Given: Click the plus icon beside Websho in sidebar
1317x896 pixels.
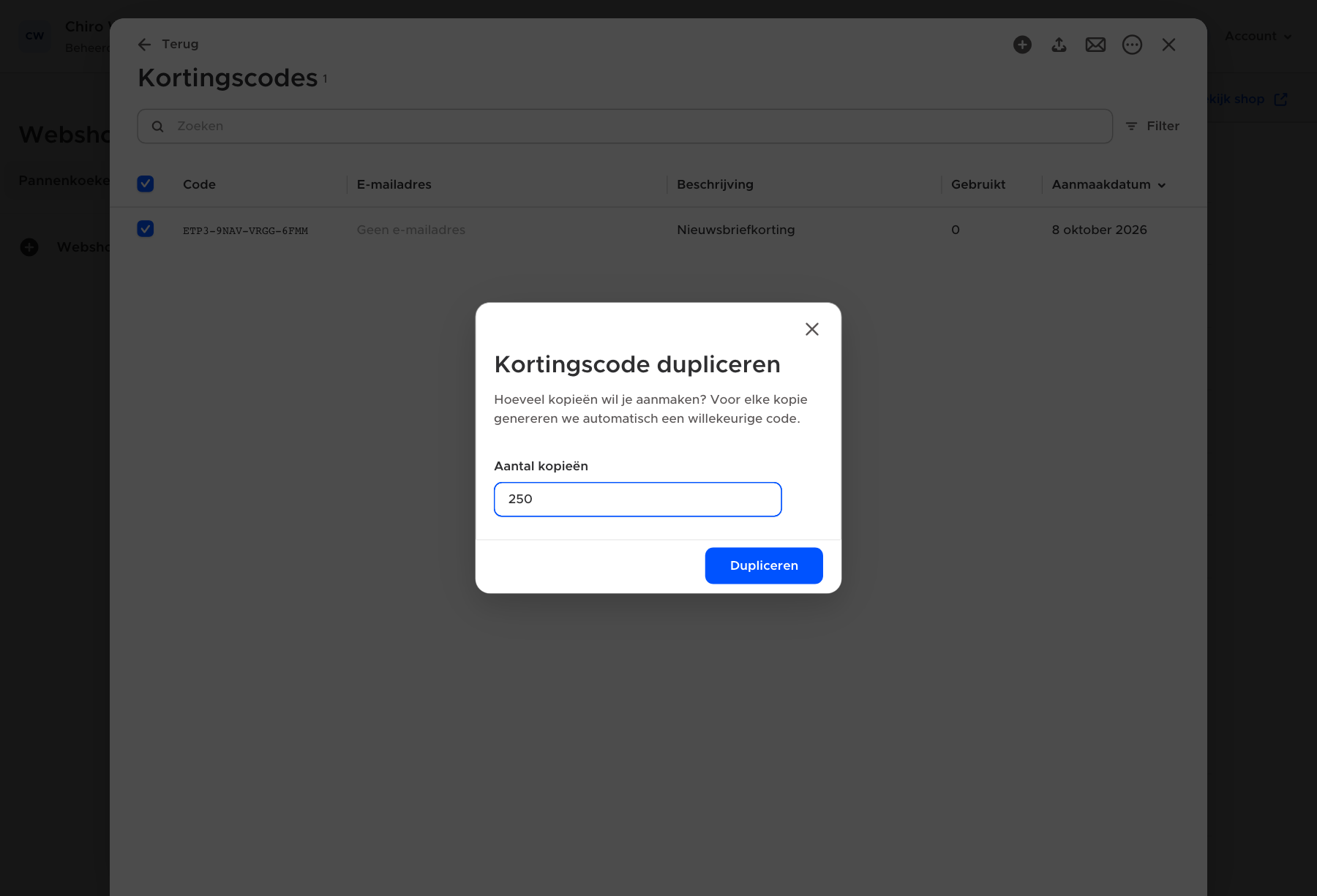Looking at the screenshot, I should coord(29,247).
